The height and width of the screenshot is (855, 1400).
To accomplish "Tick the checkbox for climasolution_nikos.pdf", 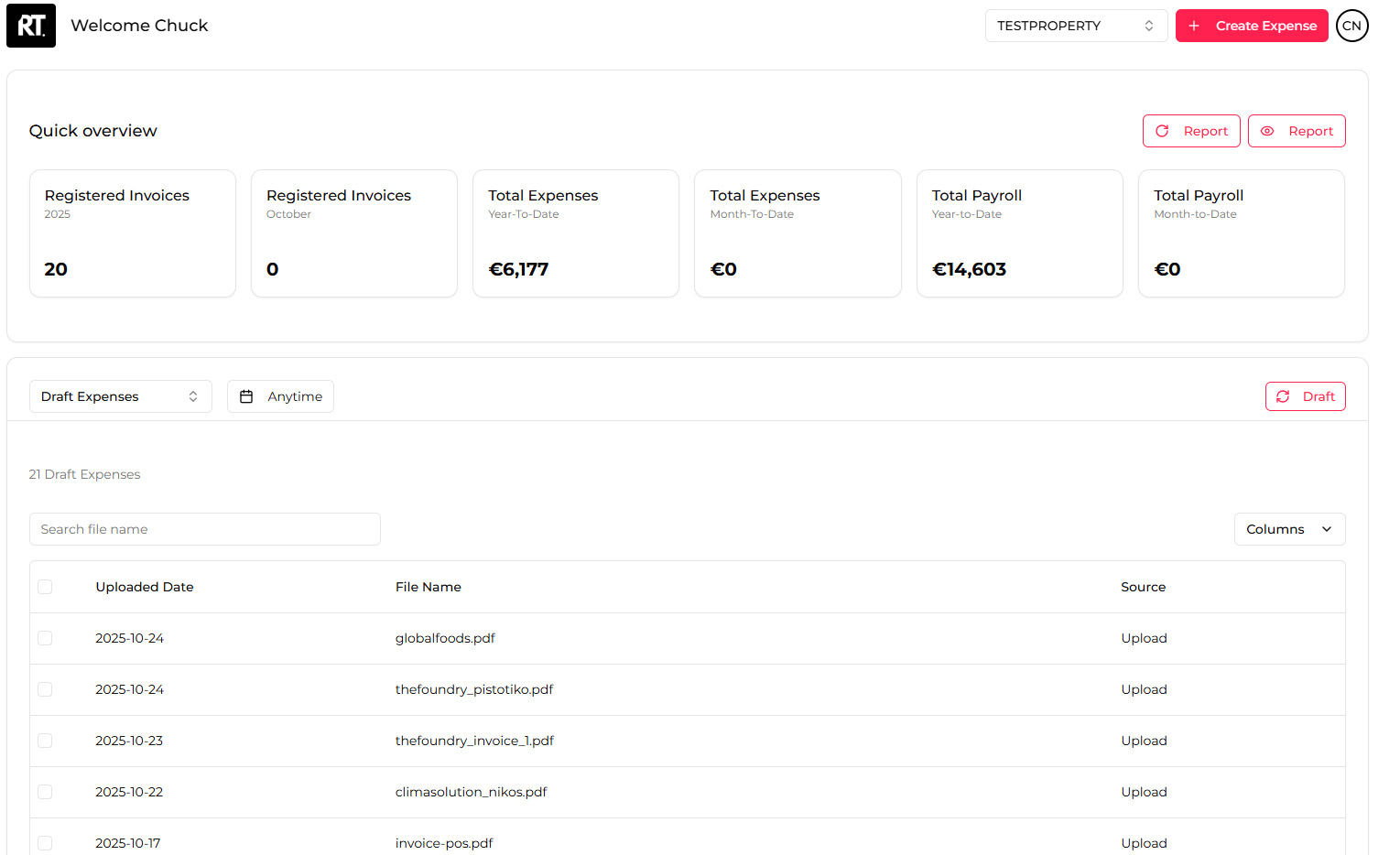I will point(45,792).
